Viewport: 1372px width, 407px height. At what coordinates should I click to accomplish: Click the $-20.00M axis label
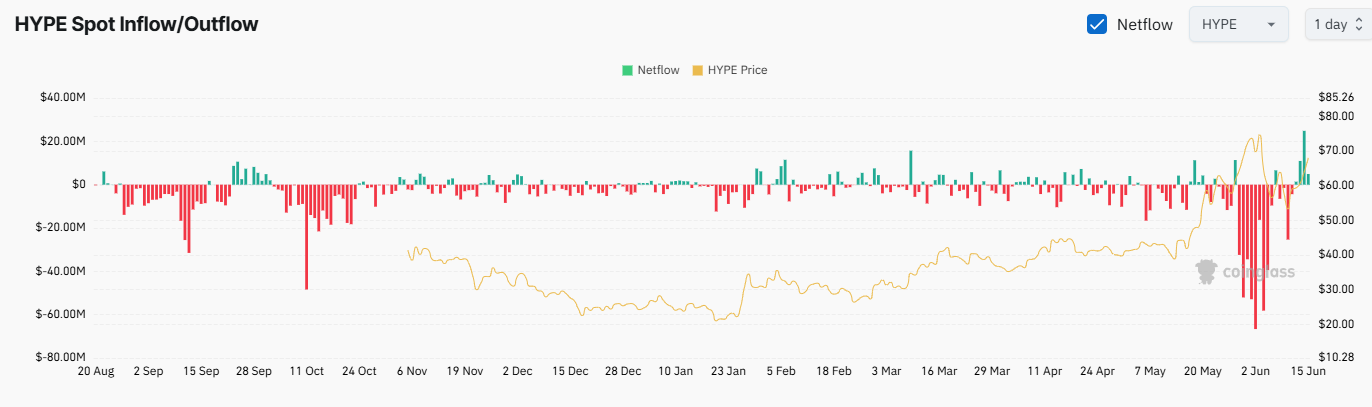click(59, 227)
